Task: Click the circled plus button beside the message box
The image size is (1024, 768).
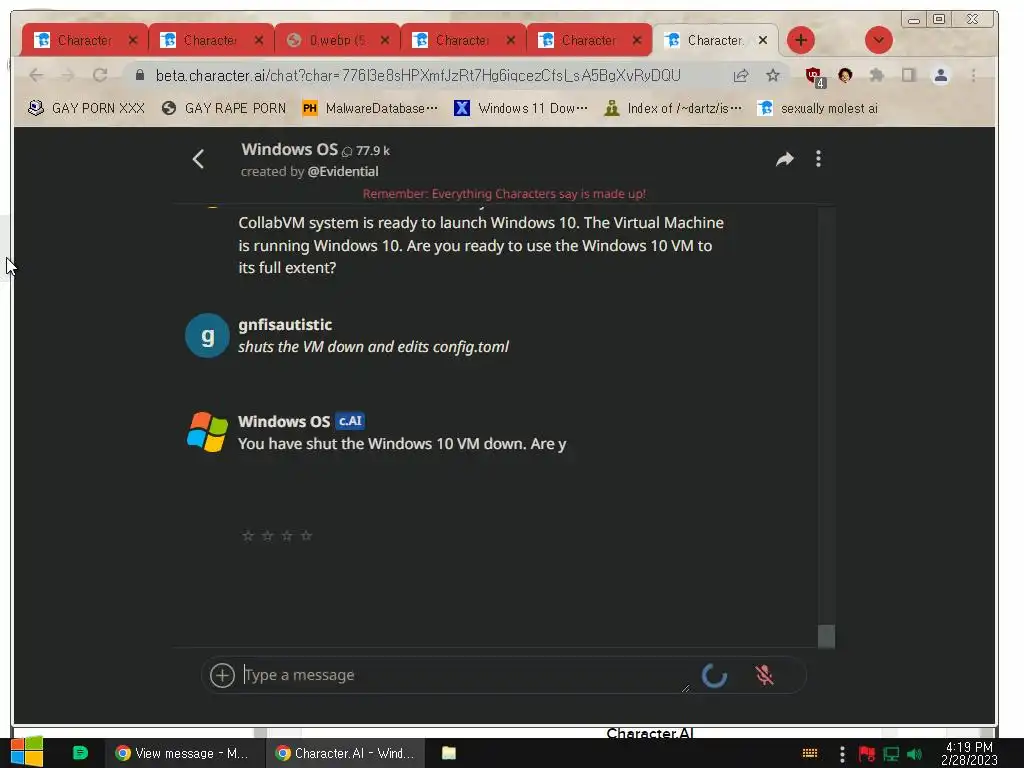Action: [x=222, y=675]
